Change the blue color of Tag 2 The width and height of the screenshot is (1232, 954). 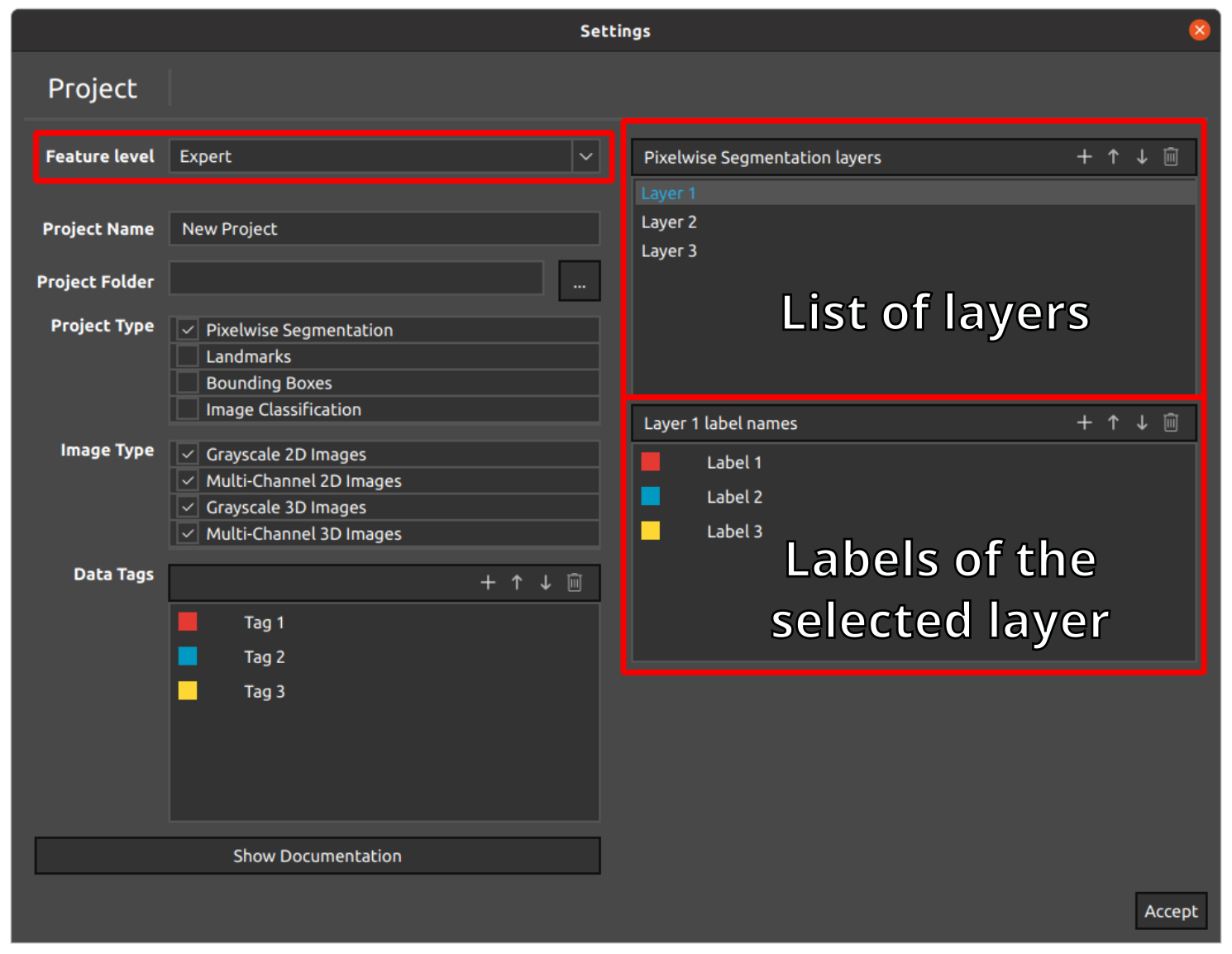[188, 656]
